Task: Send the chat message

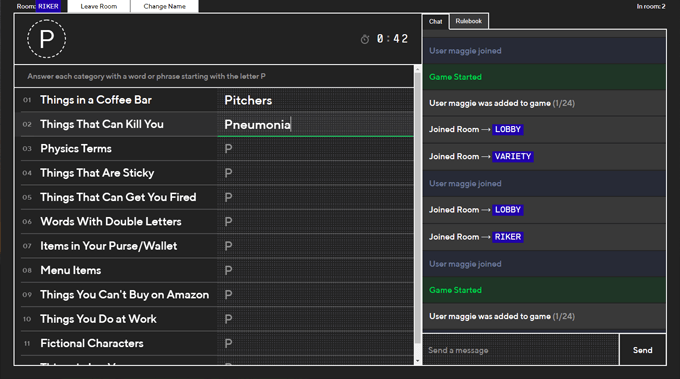Action: (x=642, y=350)
